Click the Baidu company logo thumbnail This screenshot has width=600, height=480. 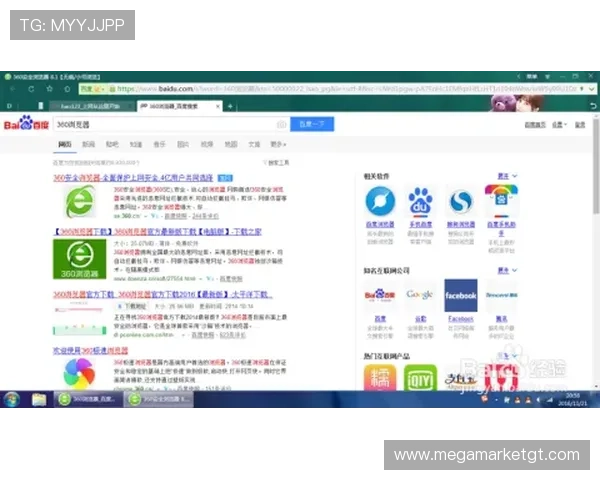[x=380, y=295]
